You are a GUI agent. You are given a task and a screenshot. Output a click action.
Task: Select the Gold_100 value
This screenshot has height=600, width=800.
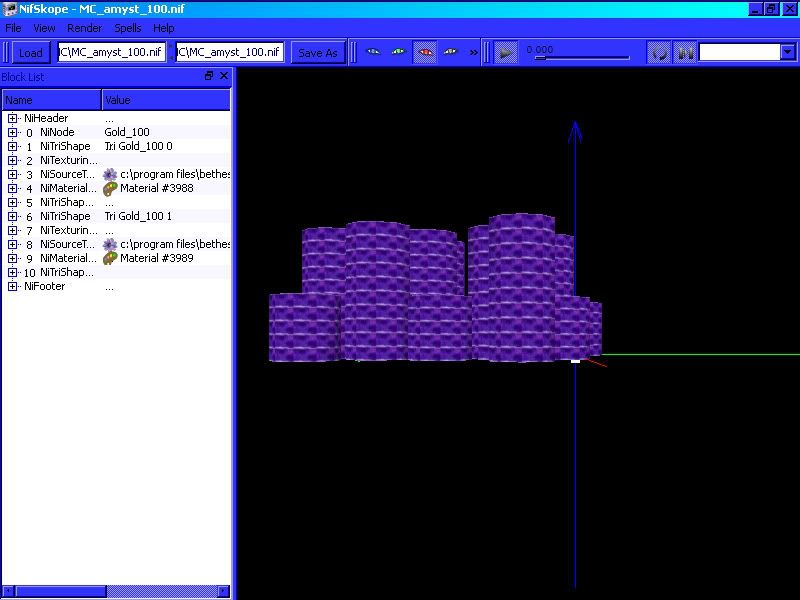tap(127, 132)
